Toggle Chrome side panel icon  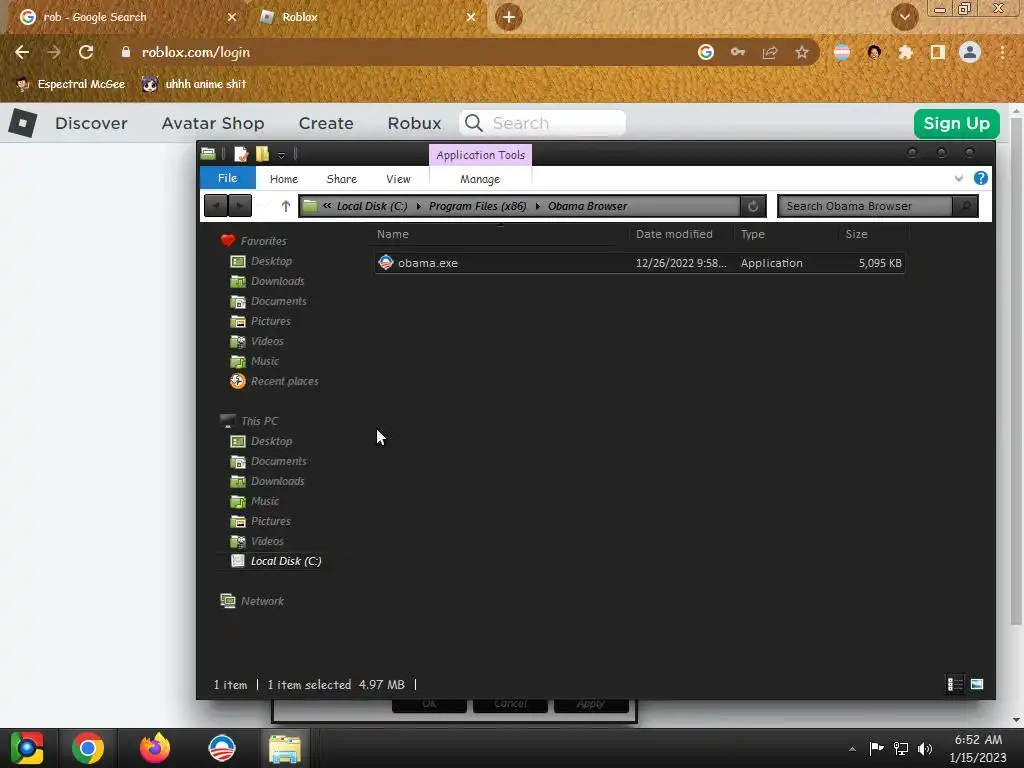click(938, 52)
